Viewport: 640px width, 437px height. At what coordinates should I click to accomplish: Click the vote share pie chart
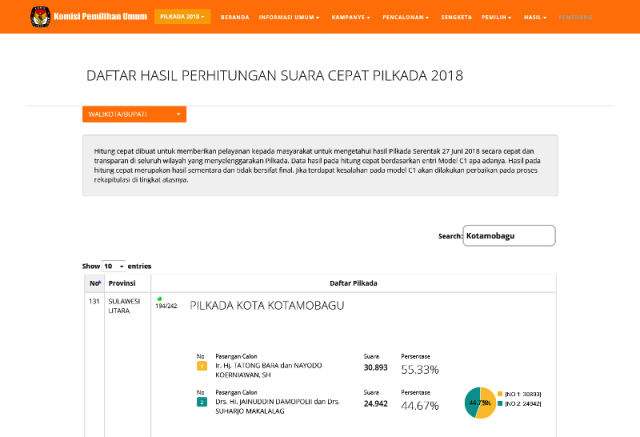coord(480,403)
